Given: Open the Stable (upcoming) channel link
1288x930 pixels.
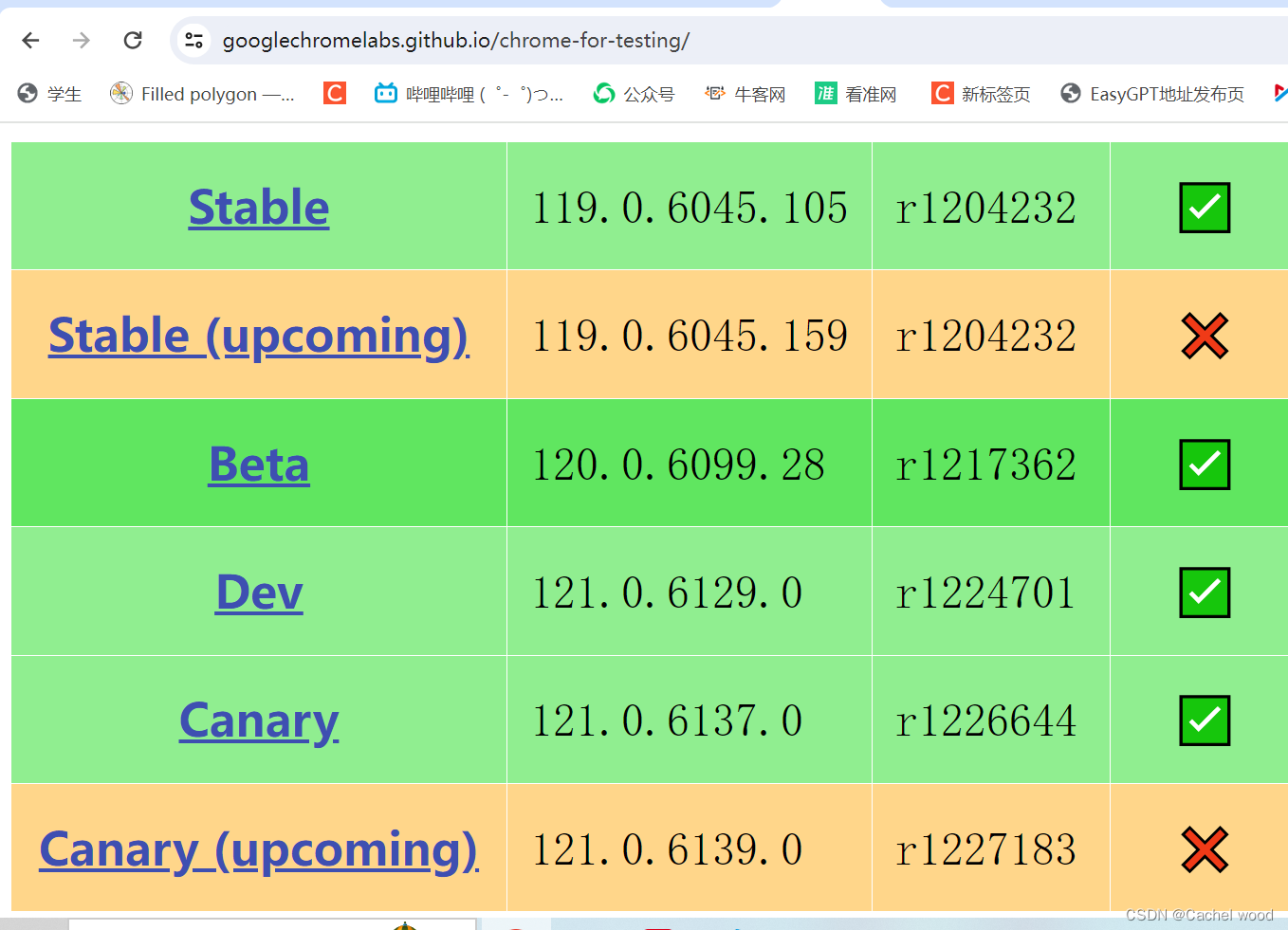Looking at the screenshot, I should coord(259,336).
